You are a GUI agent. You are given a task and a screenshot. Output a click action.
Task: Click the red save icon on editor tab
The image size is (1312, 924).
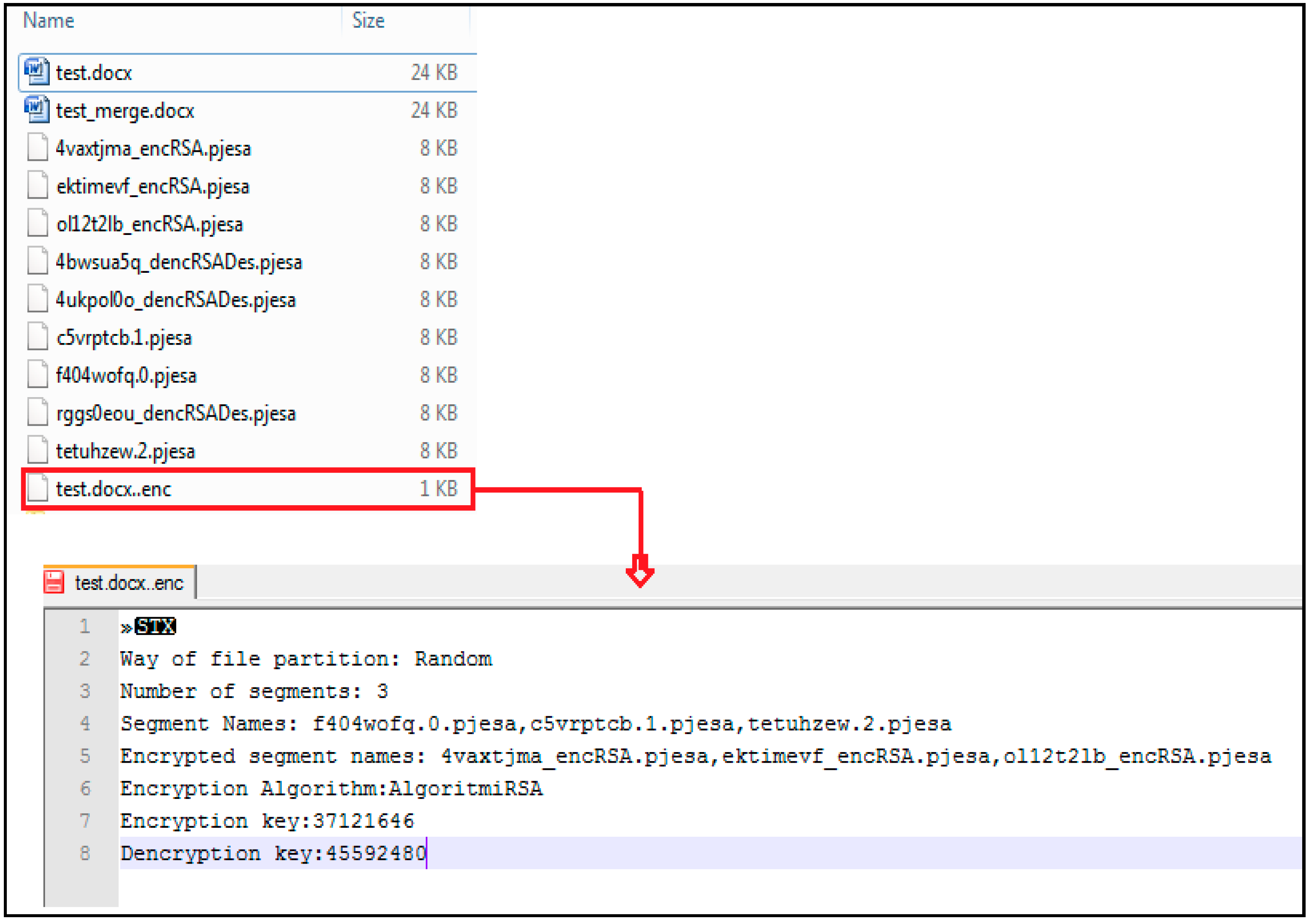click(x=55, y=583)
